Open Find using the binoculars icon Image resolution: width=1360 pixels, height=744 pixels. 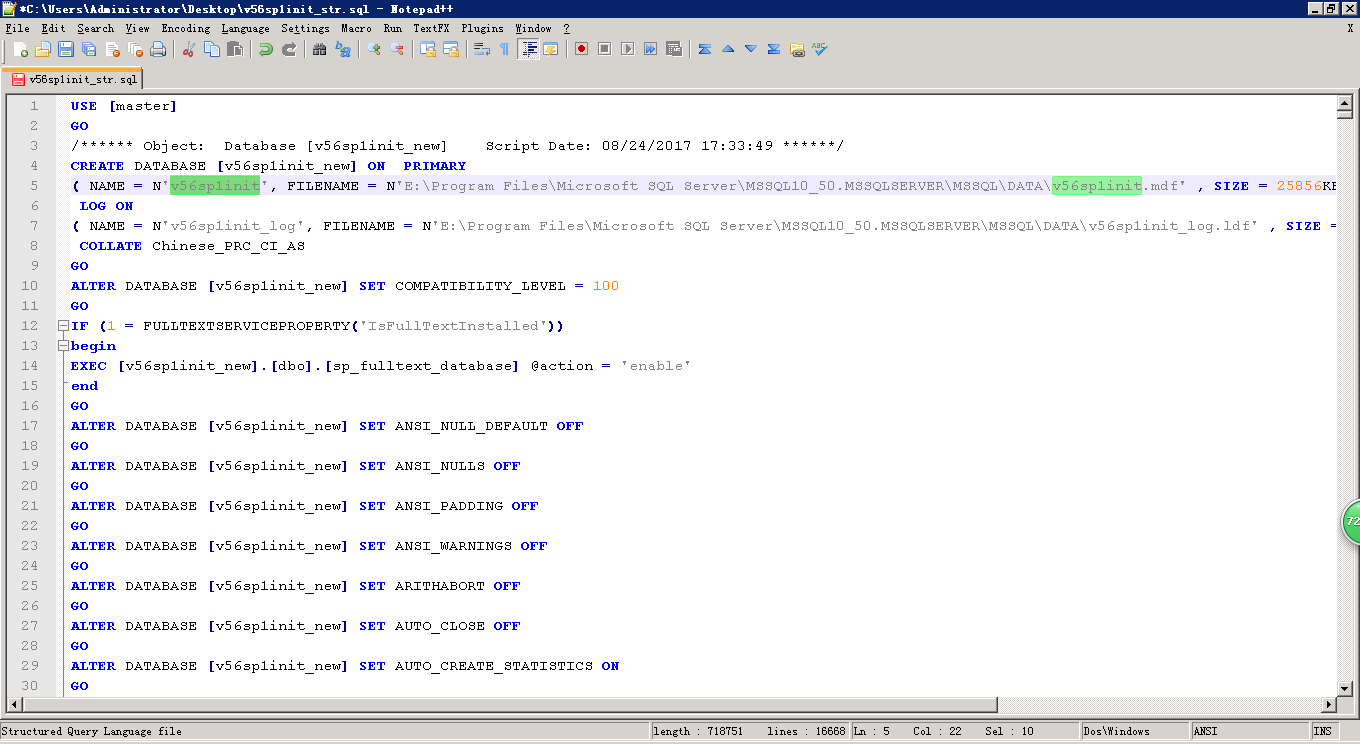320,49
